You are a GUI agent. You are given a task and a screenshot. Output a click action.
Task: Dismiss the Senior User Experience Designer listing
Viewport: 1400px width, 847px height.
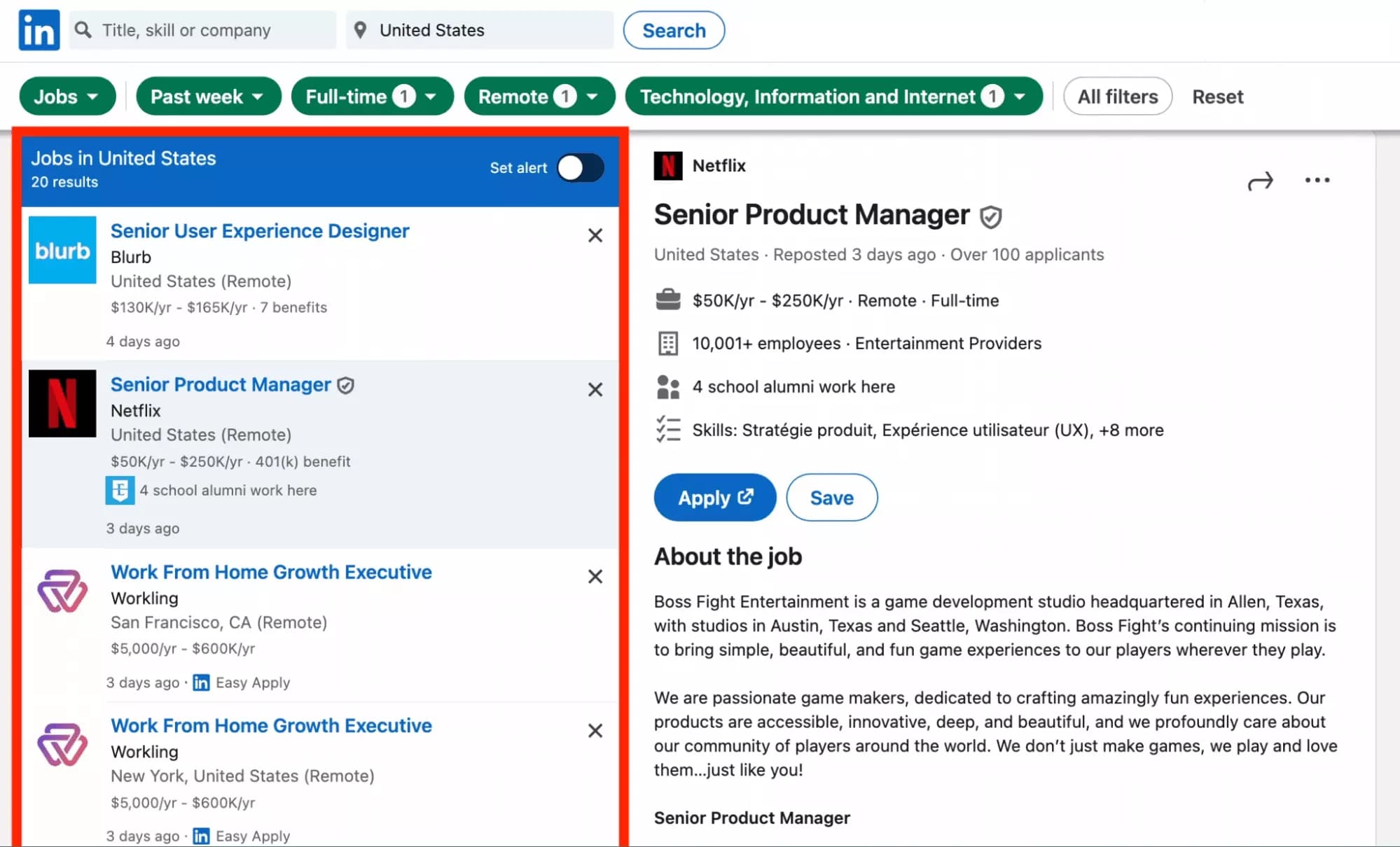[595, 235]
